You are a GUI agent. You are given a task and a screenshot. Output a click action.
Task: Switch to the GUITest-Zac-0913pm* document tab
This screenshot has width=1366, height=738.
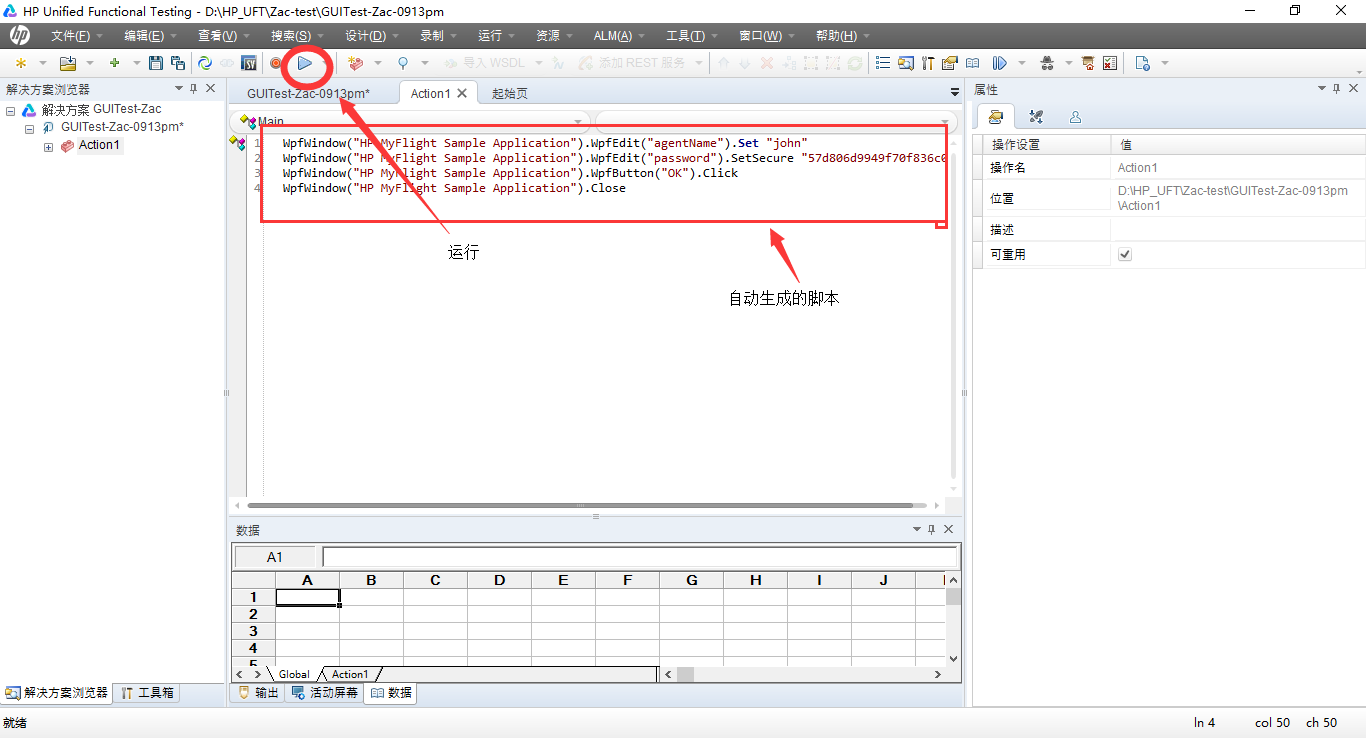tap(308, 93)
